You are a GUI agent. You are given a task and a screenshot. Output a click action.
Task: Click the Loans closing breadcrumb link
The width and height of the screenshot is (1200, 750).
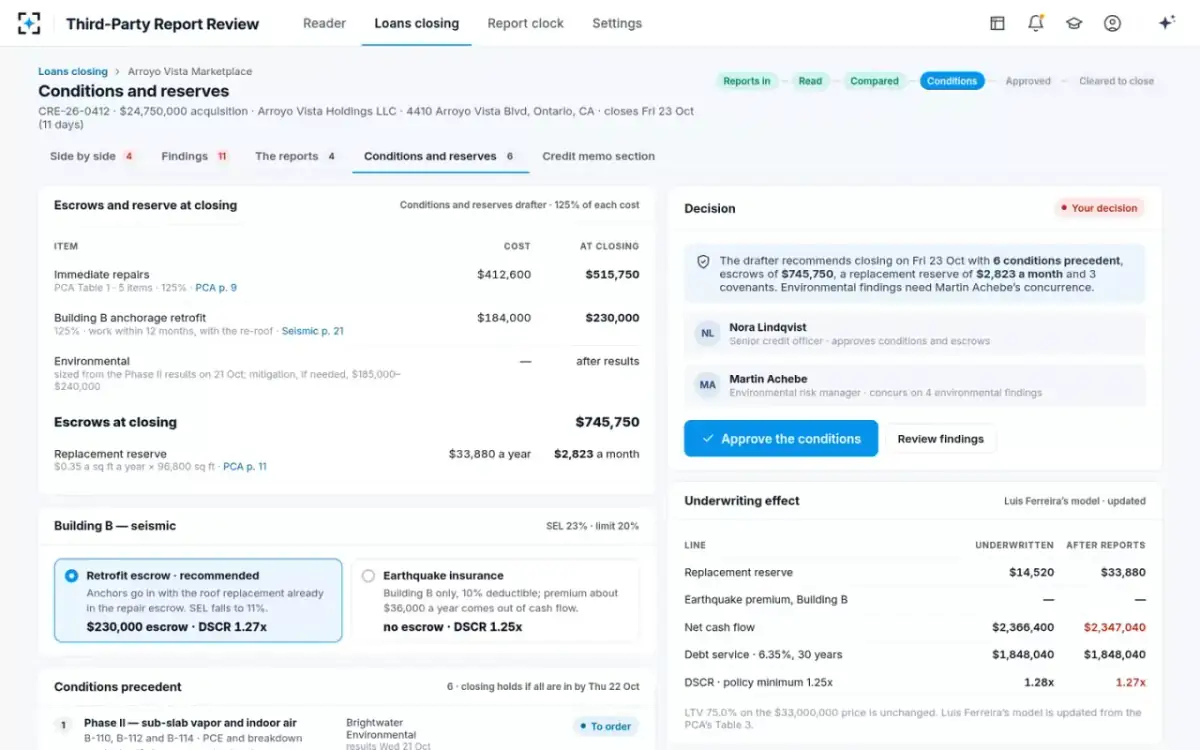[x=73, y=72]
